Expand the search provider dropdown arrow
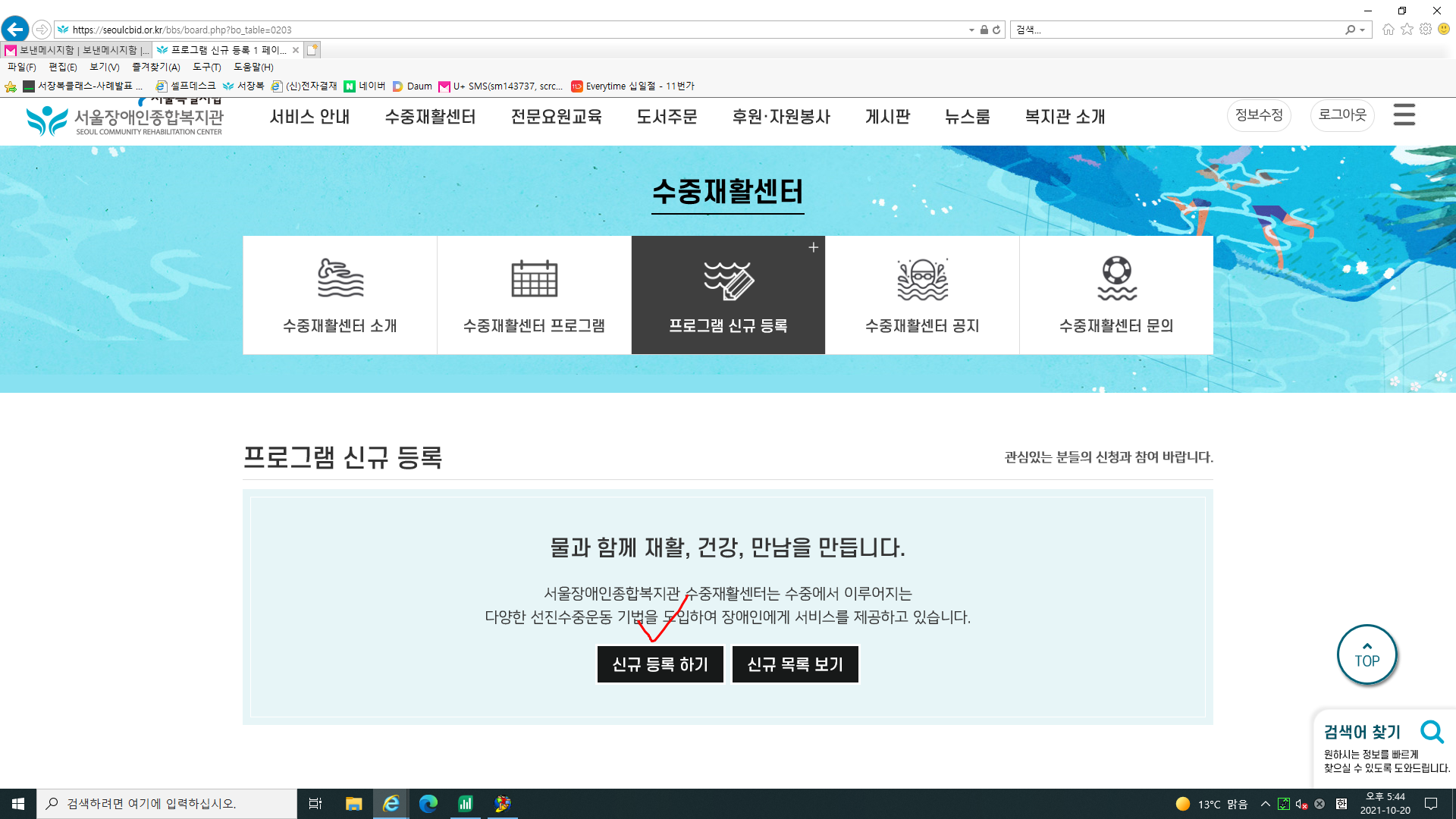The height and width of the screenshot is (819, 1456). (x=1363, y=30)
